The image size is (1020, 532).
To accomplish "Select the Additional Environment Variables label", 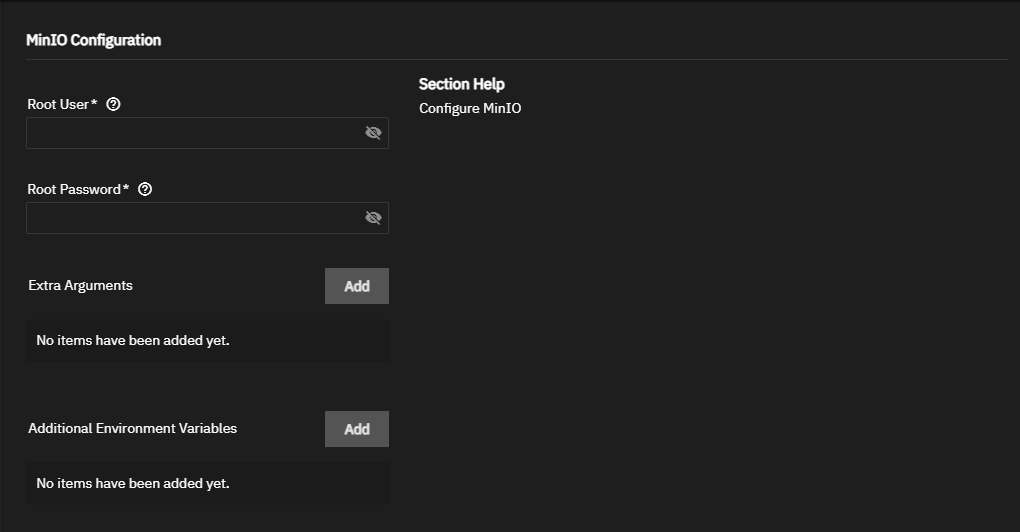I will coord(133,429).
